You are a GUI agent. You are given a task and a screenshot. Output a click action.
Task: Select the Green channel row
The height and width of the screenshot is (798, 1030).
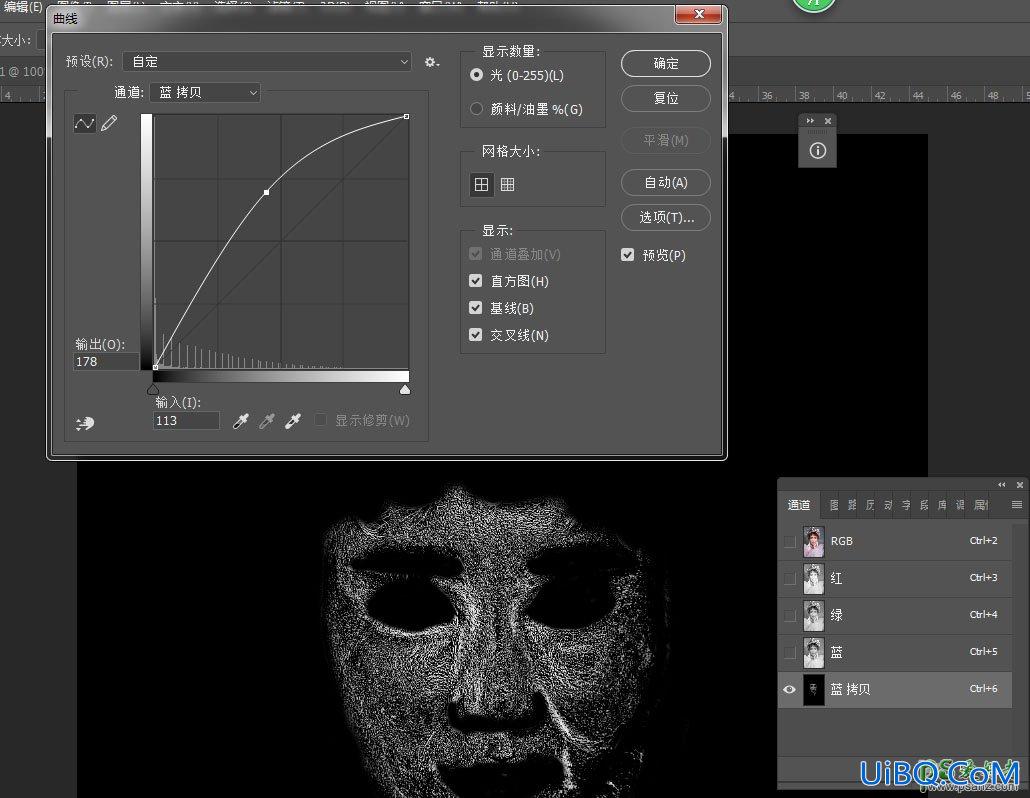pyautogui.click(x=896, y=615)
